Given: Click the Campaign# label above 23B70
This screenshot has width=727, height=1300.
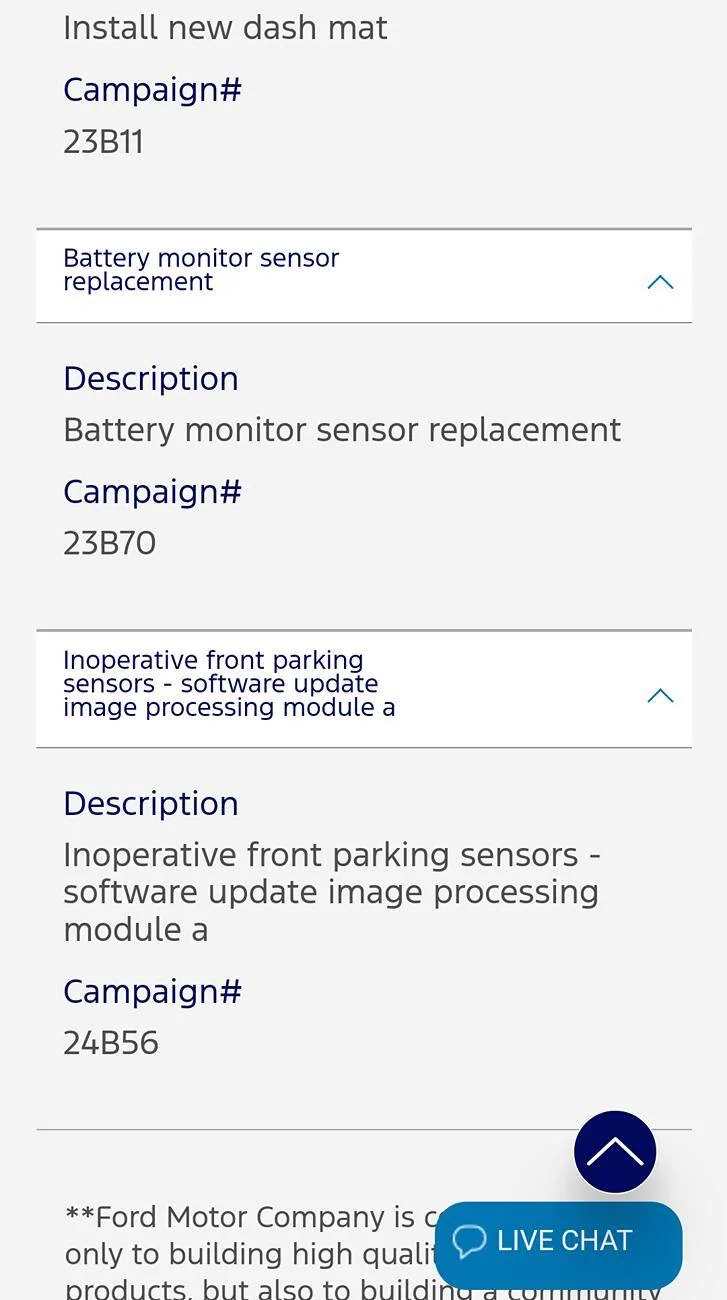Looking at the screenshot, I should click(x=152, y=492).
